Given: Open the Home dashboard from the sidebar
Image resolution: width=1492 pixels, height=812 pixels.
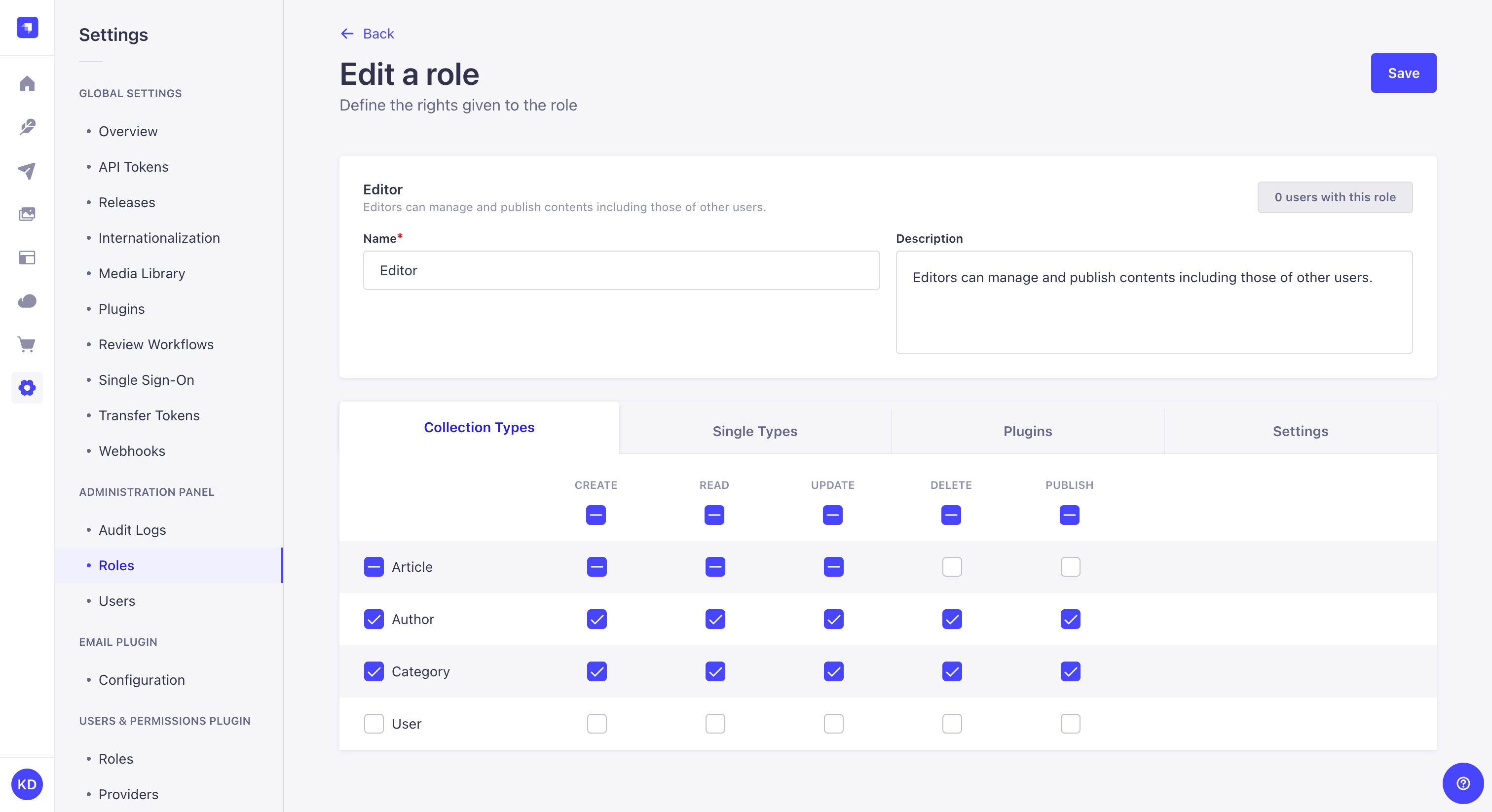Looking at the screenshot, I should click(27, 84).
